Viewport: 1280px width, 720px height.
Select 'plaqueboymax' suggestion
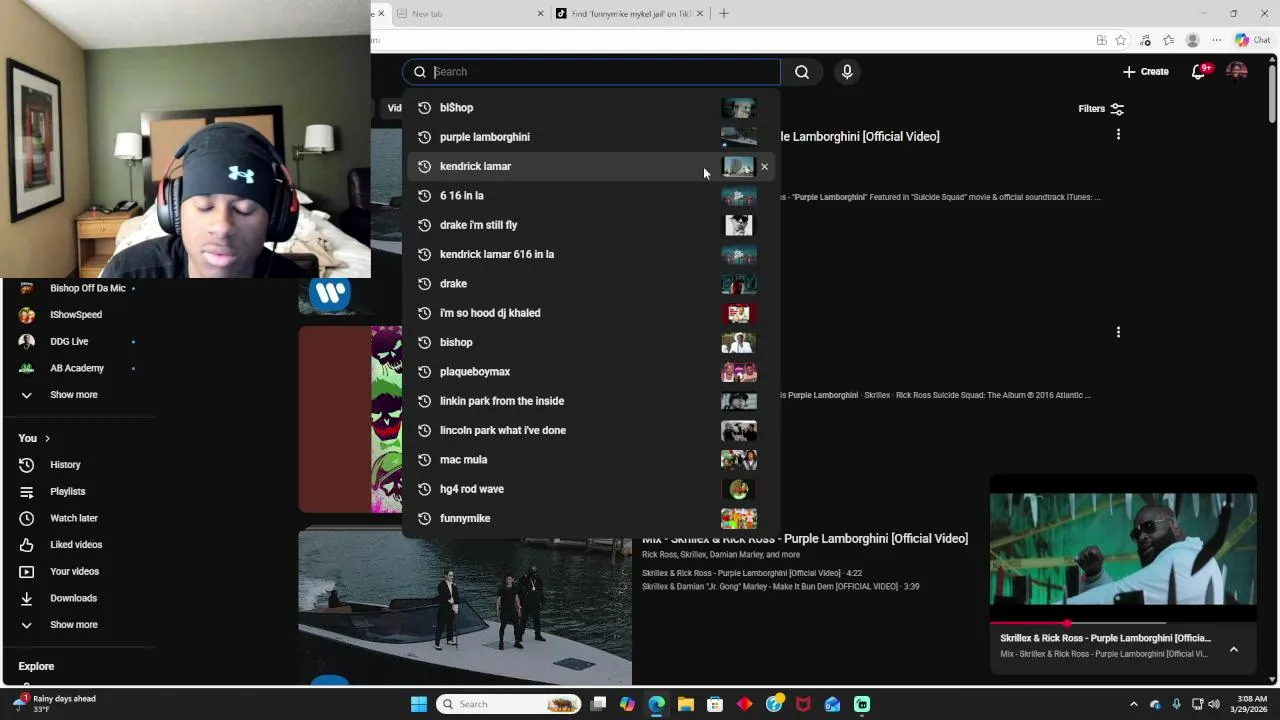tap(590, 372)
